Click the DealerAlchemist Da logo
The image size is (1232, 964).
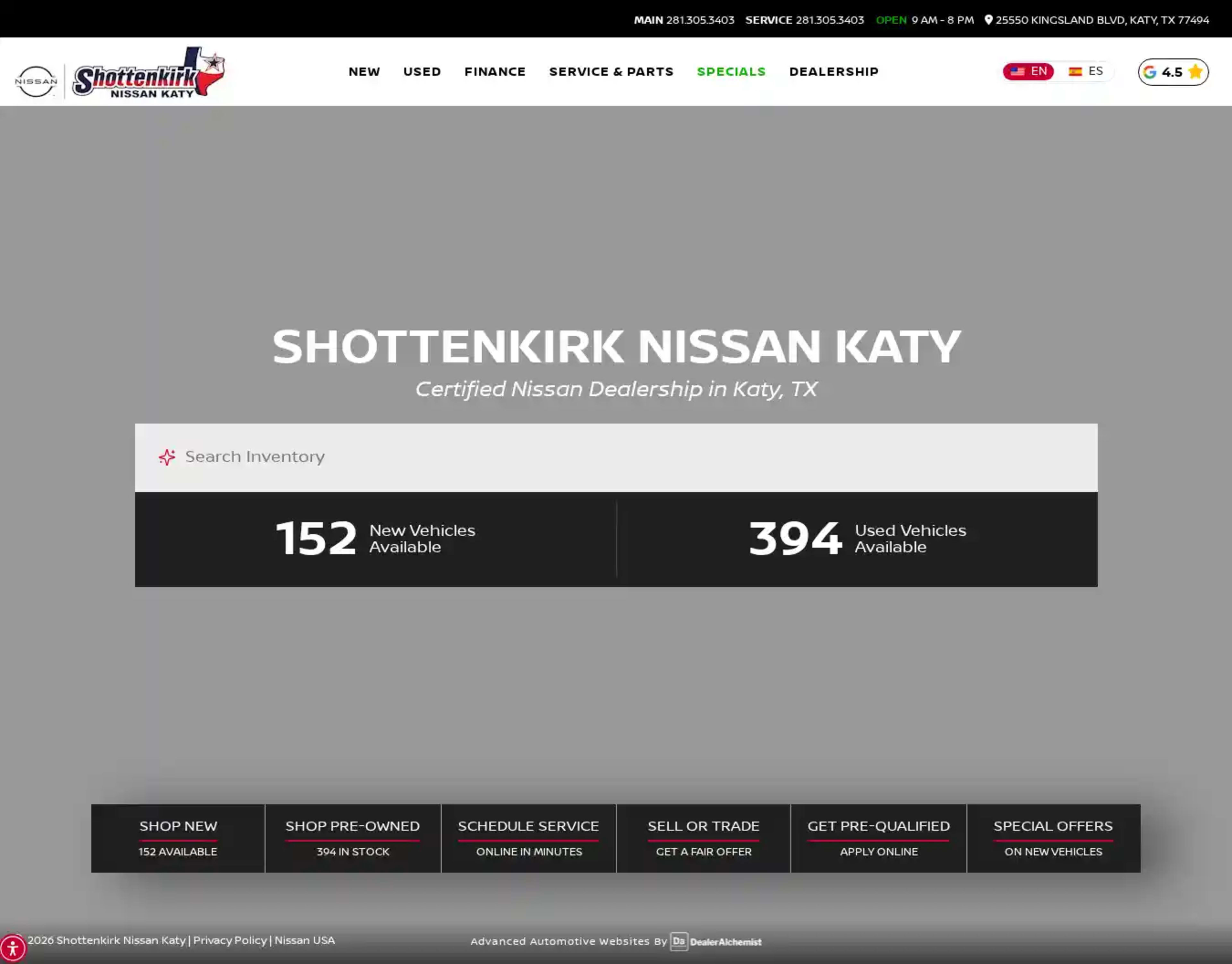tap(679, 942)
